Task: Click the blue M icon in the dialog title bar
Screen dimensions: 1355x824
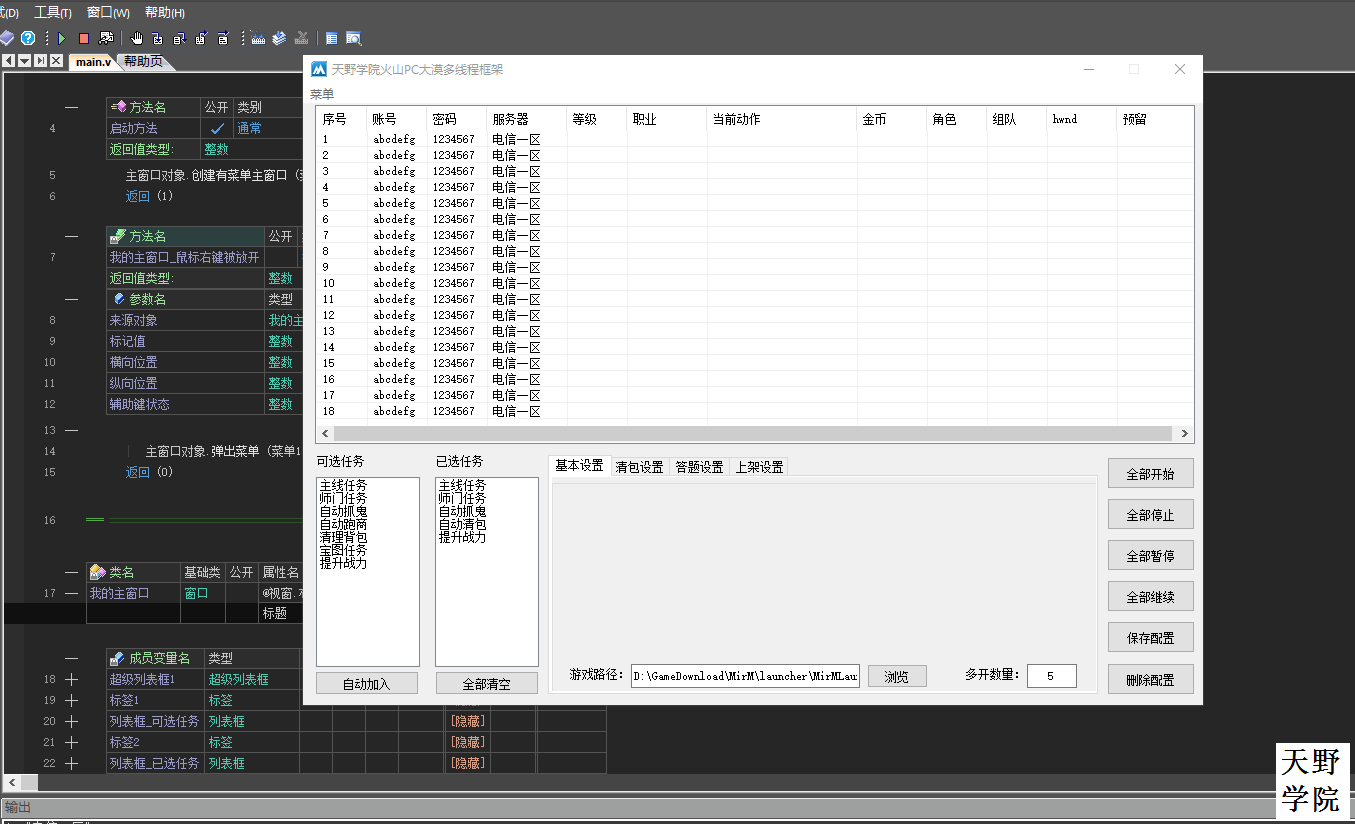Action: pos(319,69)
